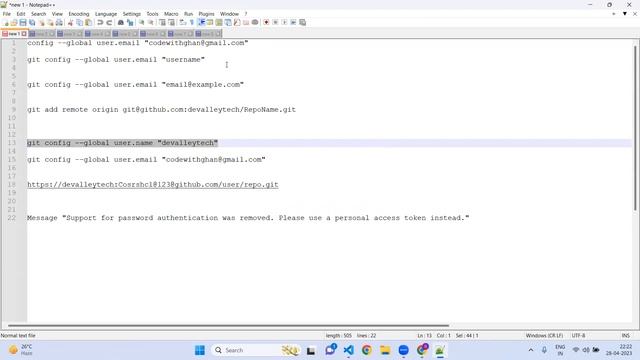Viewport: 640px width, 360px height.
Task: Open the Macro menu
Action: point(171,14)
